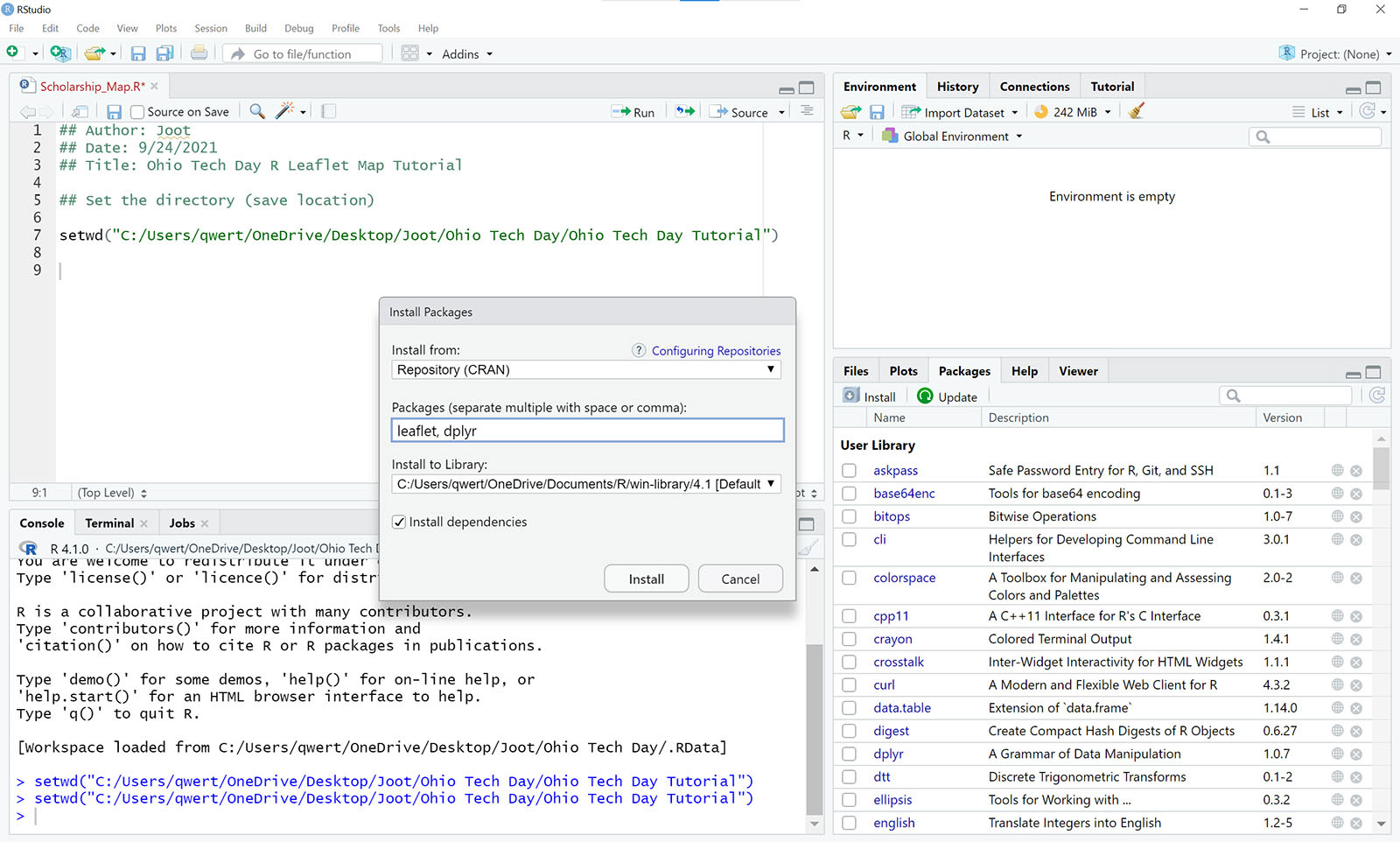The image size is (1400, 842).
Task: Click the save workspace icon in Environment pane
Action: (877, 112)
